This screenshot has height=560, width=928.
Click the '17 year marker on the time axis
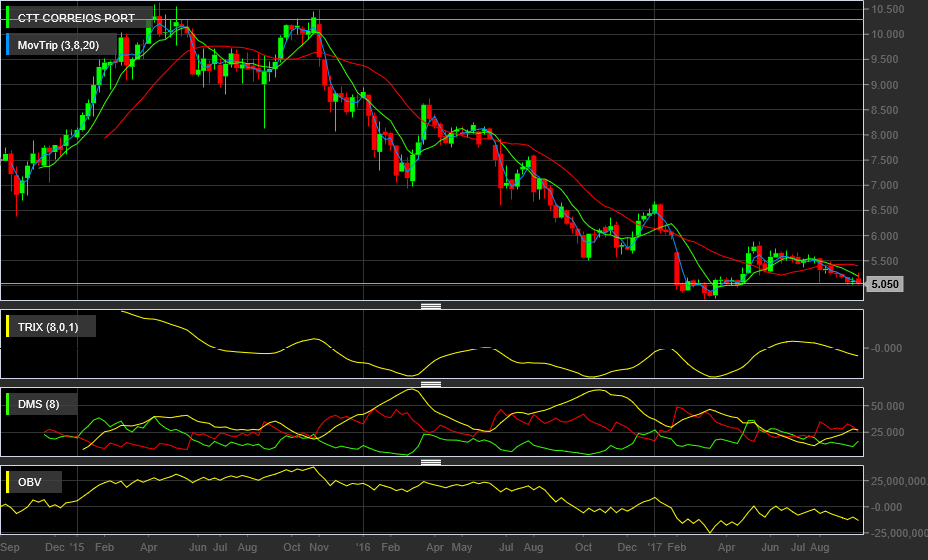[x=655, y=548]
